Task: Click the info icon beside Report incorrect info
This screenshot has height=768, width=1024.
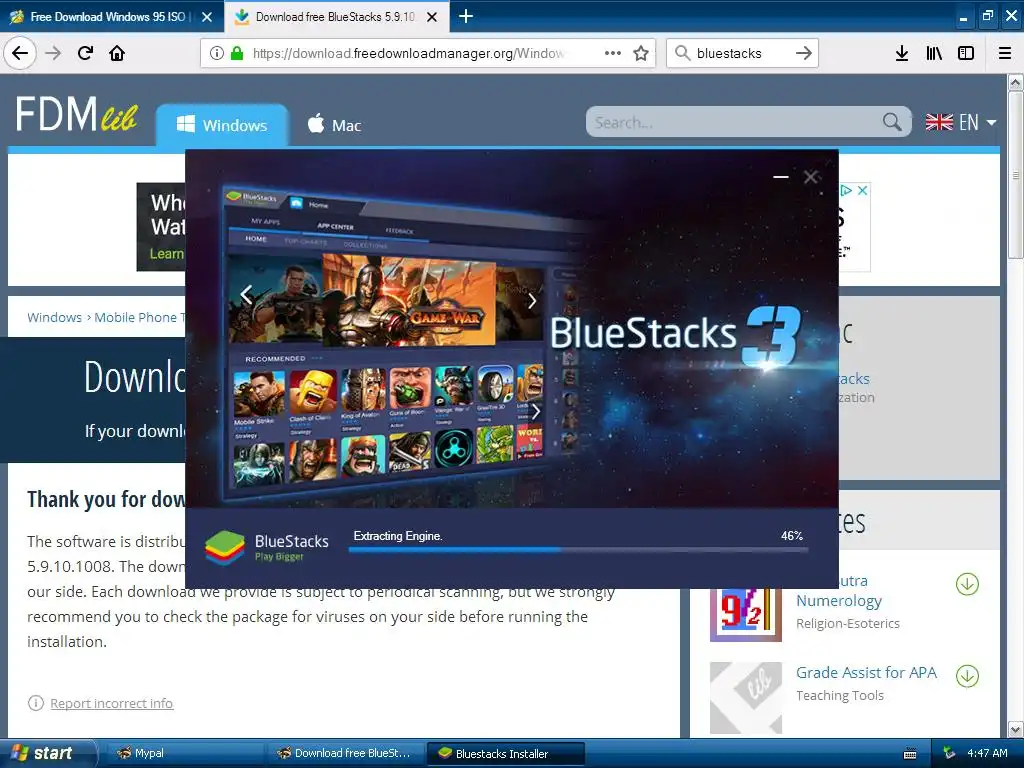Action: [36, 703]
